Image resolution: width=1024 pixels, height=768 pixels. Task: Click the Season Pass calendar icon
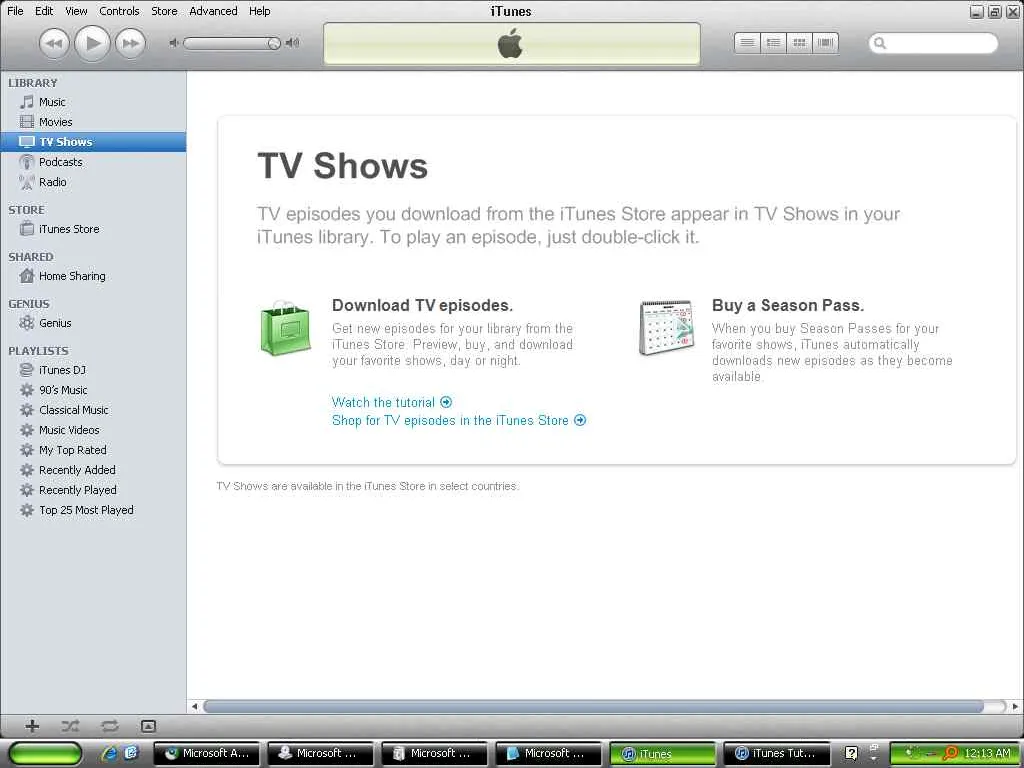point(665,327)
